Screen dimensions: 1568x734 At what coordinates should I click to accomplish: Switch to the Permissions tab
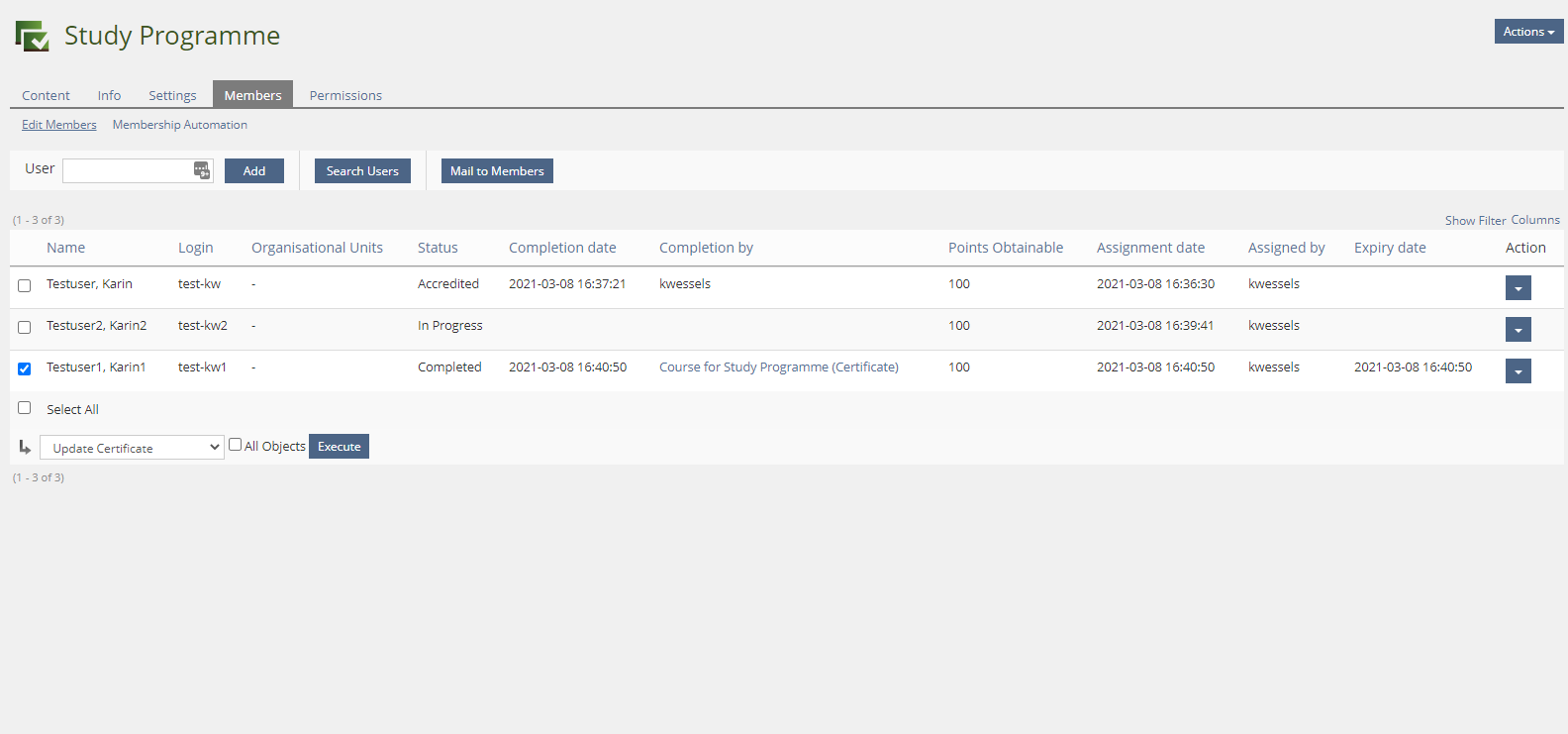[345, 95]
